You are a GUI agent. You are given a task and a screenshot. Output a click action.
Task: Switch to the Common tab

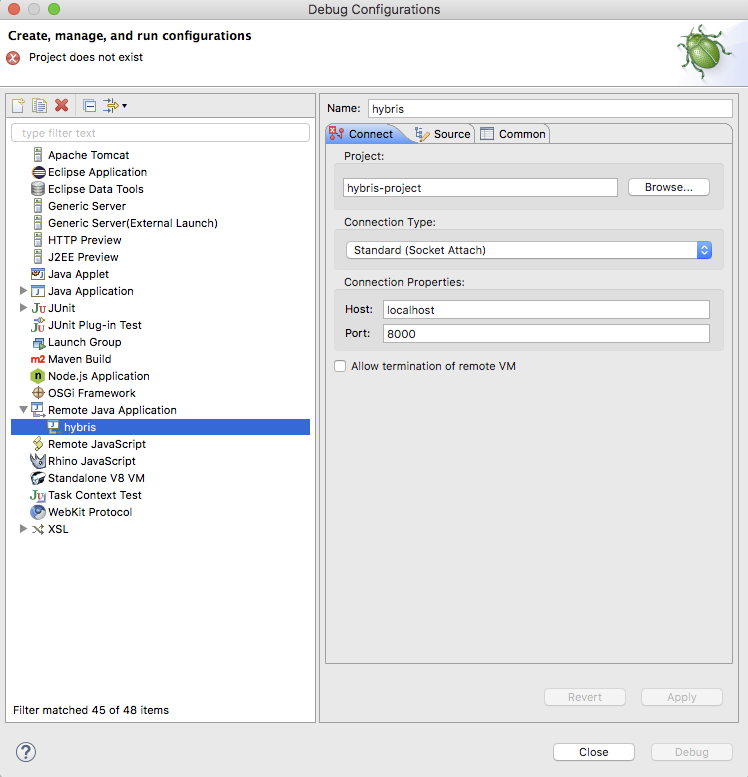point(513,134)
